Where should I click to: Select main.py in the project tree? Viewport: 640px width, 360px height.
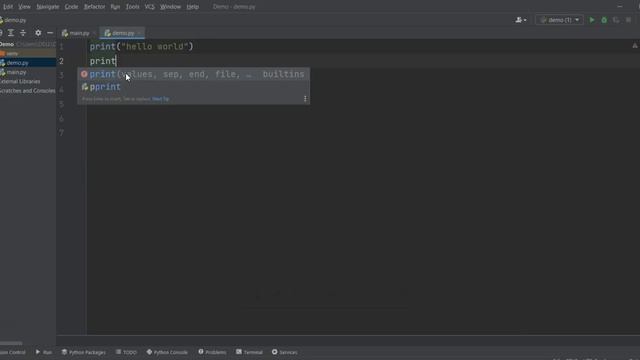tap(16, 72)
